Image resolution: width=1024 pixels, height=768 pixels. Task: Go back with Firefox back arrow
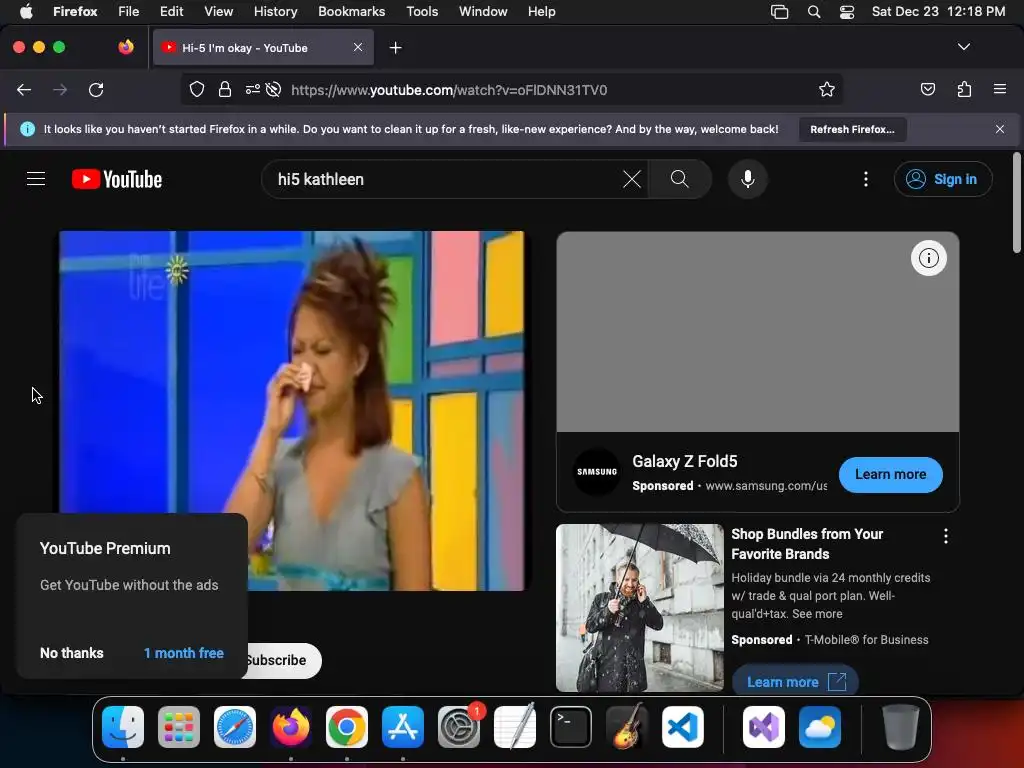point(24,89)
